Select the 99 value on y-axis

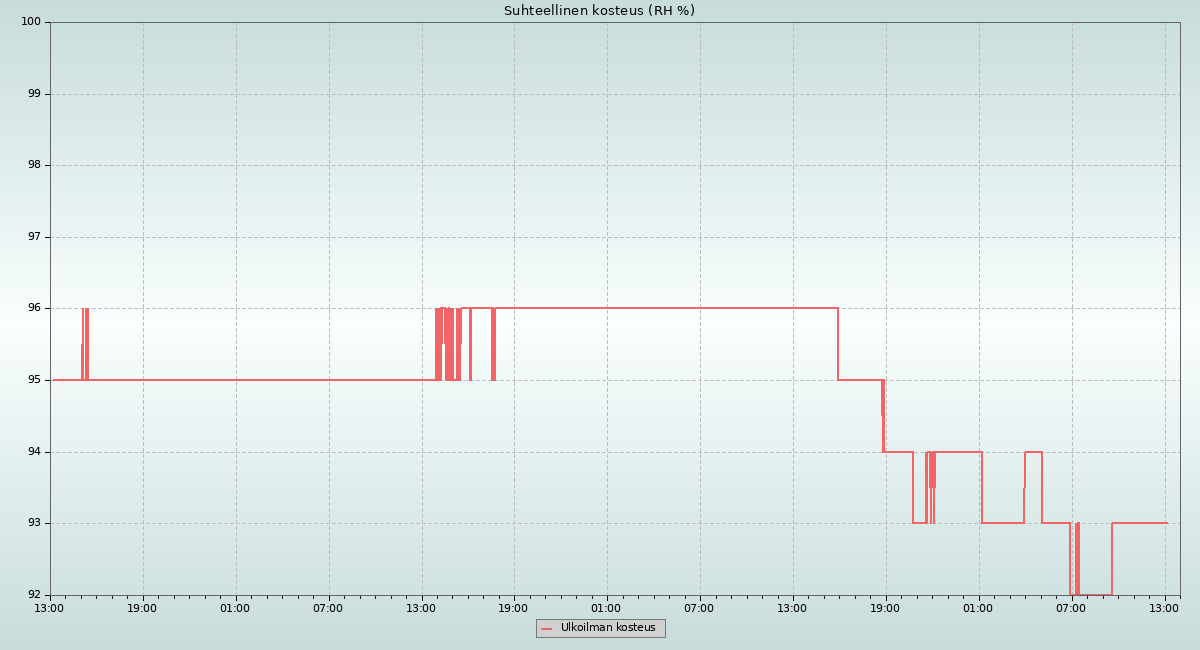tap(34, 94)
